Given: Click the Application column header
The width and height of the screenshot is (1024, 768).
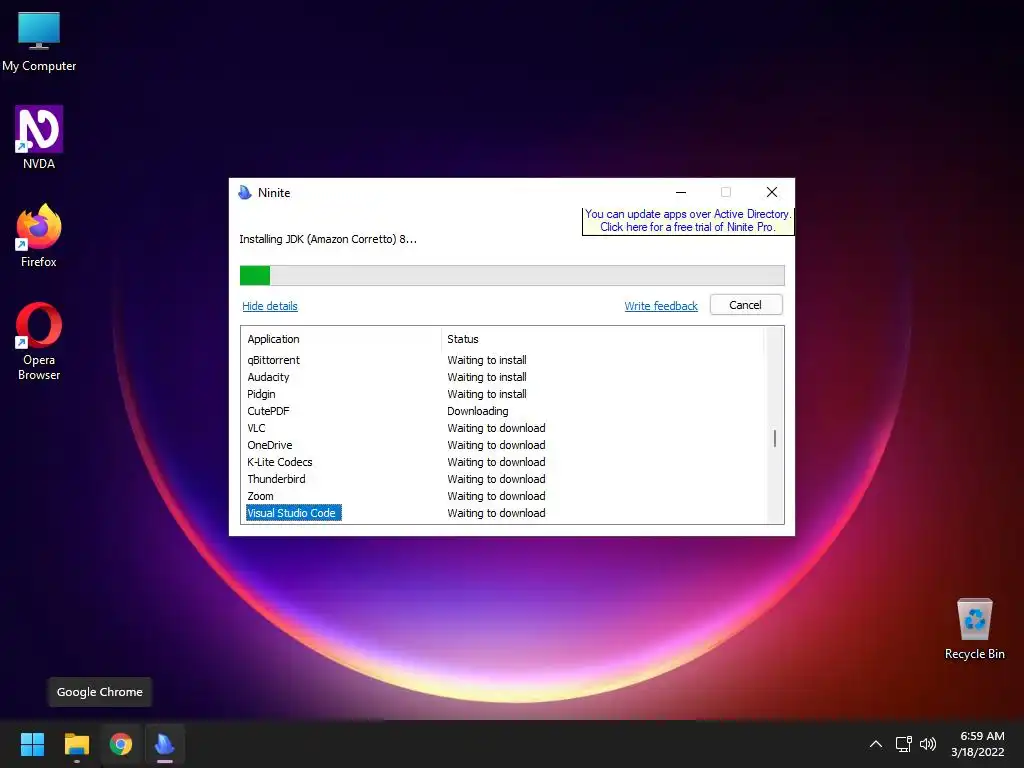Looking at the screenshot, I should 342,339.
